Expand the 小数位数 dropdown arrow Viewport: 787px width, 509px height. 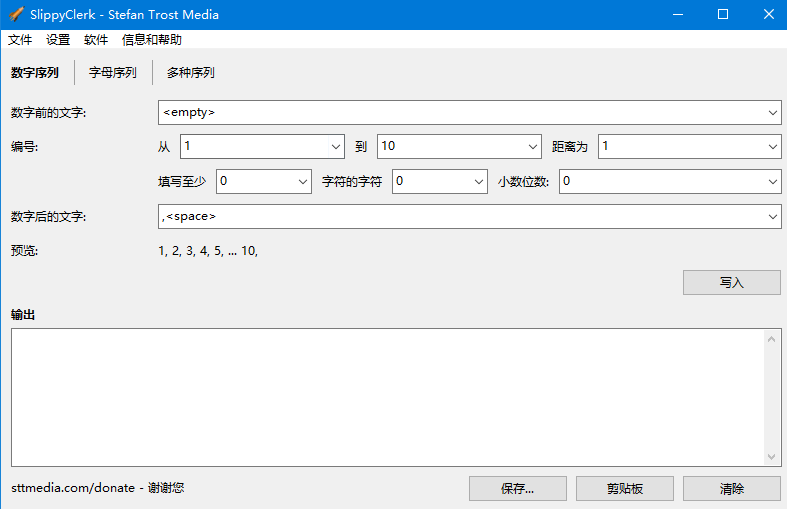772,181
